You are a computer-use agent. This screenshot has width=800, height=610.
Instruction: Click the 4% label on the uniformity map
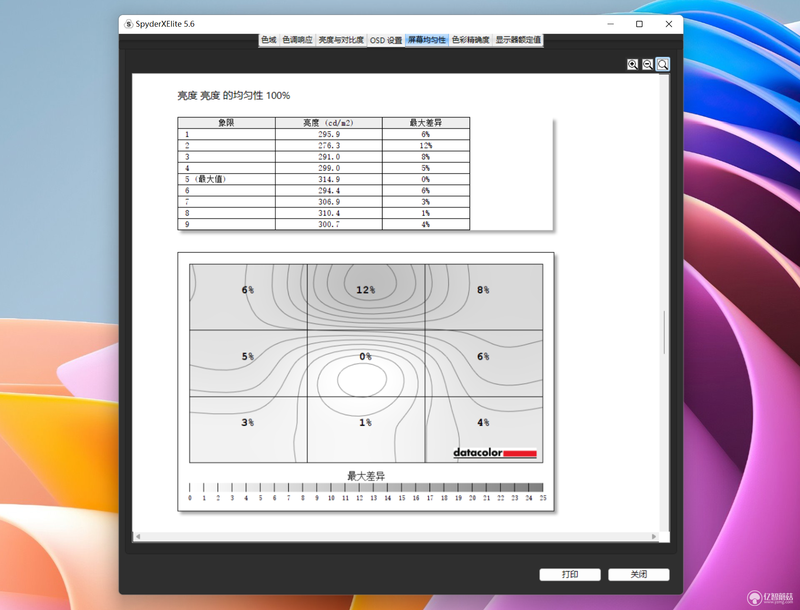pyautogui.click(x=483, y=422)
